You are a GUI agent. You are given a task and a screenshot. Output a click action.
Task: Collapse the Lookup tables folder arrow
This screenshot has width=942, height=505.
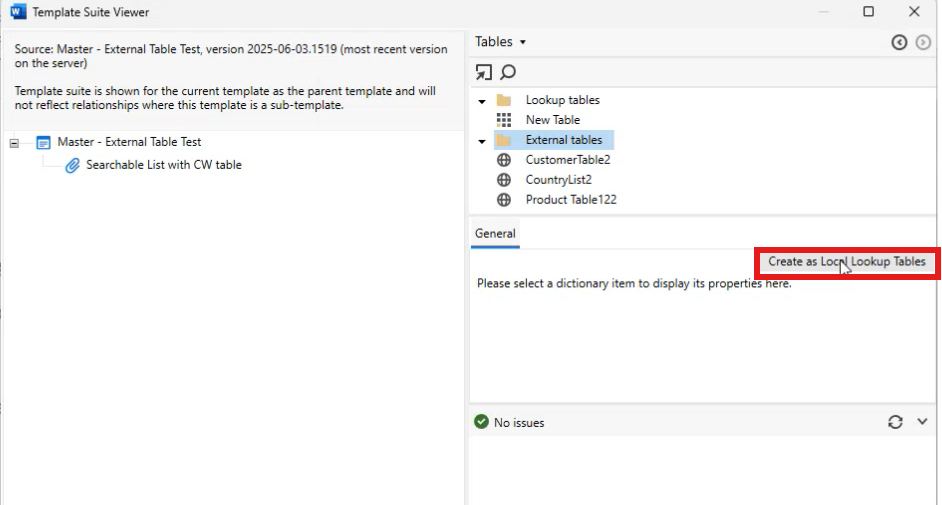[482, 101]
